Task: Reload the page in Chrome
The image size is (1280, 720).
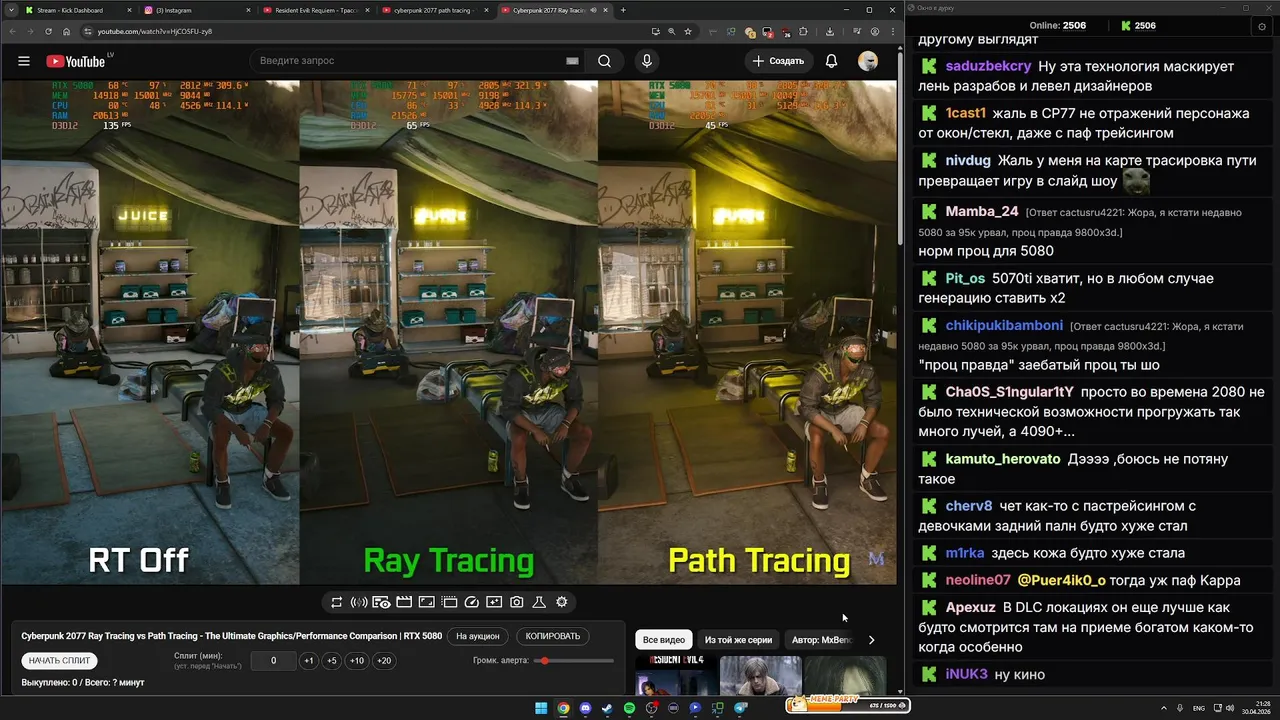Action: pyautogui.click(x=48, y=31)
